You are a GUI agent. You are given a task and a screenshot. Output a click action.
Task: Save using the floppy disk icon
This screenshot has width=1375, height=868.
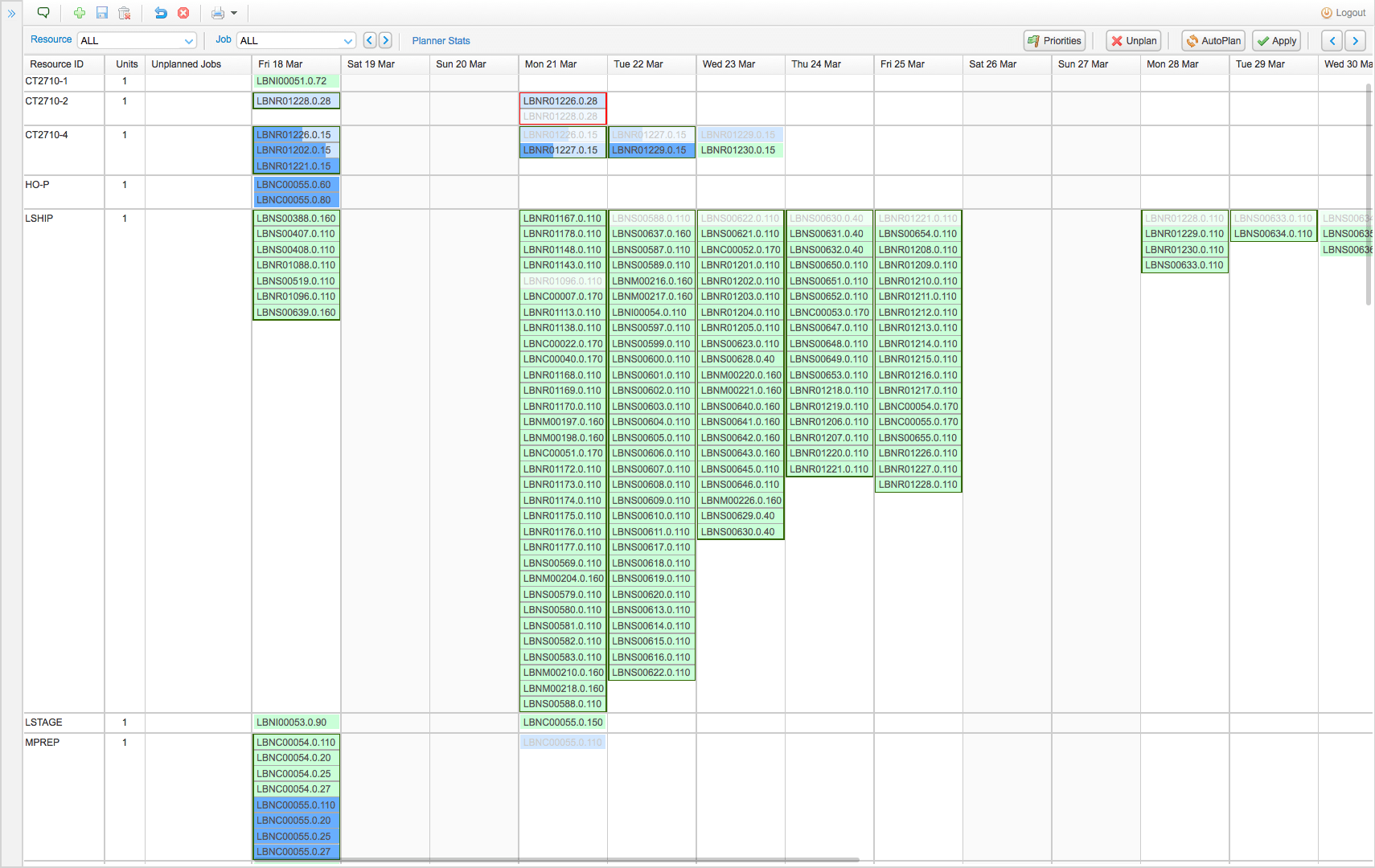102,13
